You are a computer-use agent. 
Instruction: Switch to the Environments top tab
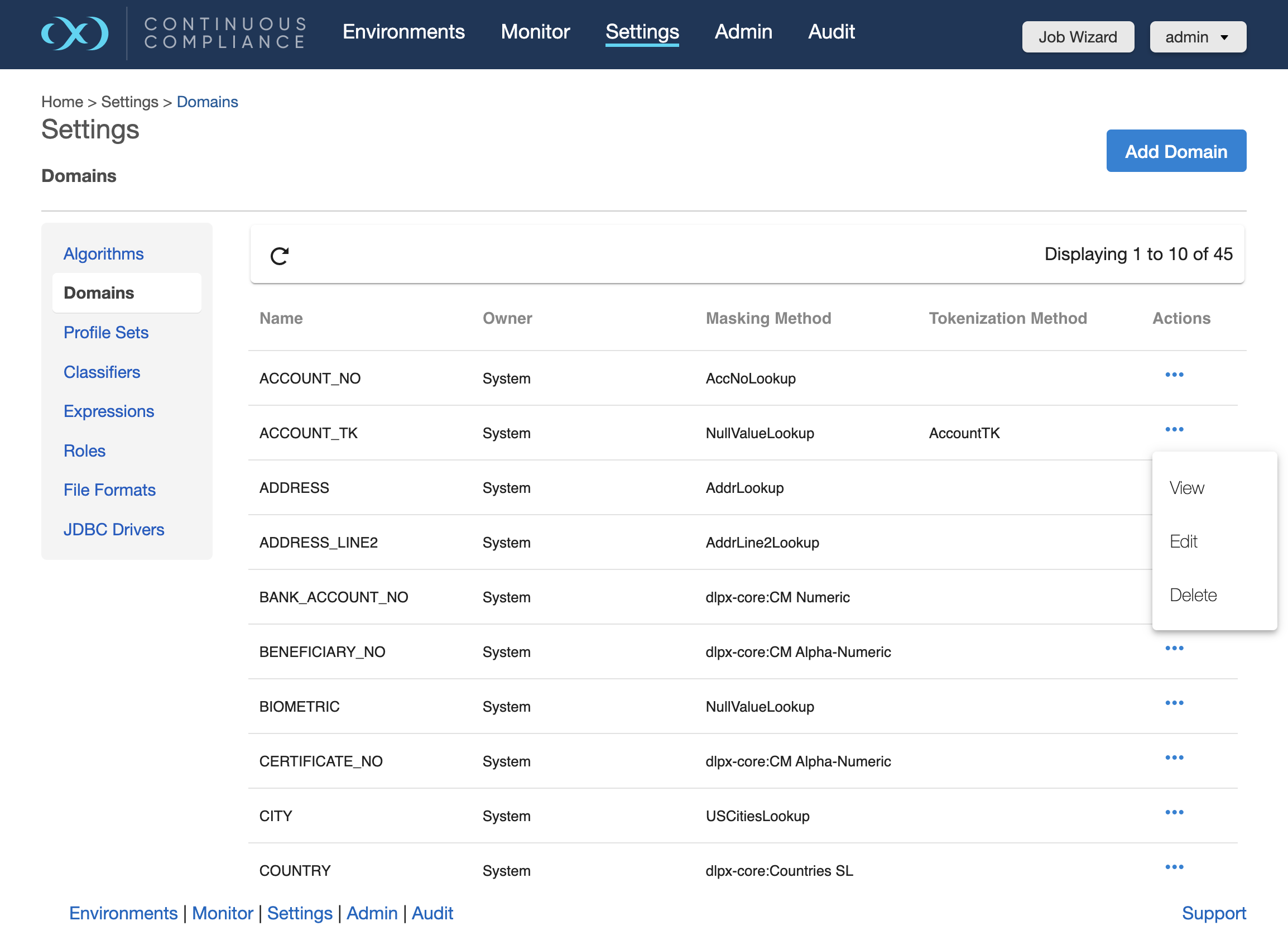tap(403, 32)
